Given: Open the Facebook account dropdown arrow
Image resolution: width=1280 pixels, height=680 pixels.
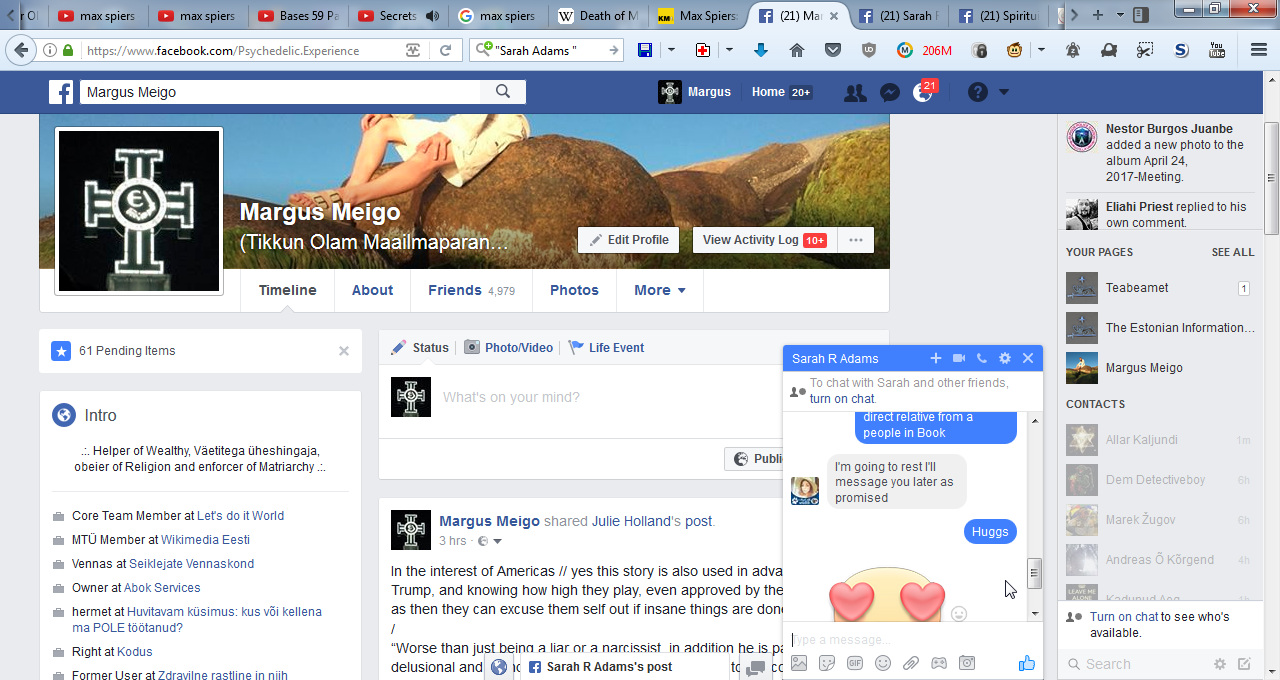Looking at the screenshot, I should coord(1004,92).
